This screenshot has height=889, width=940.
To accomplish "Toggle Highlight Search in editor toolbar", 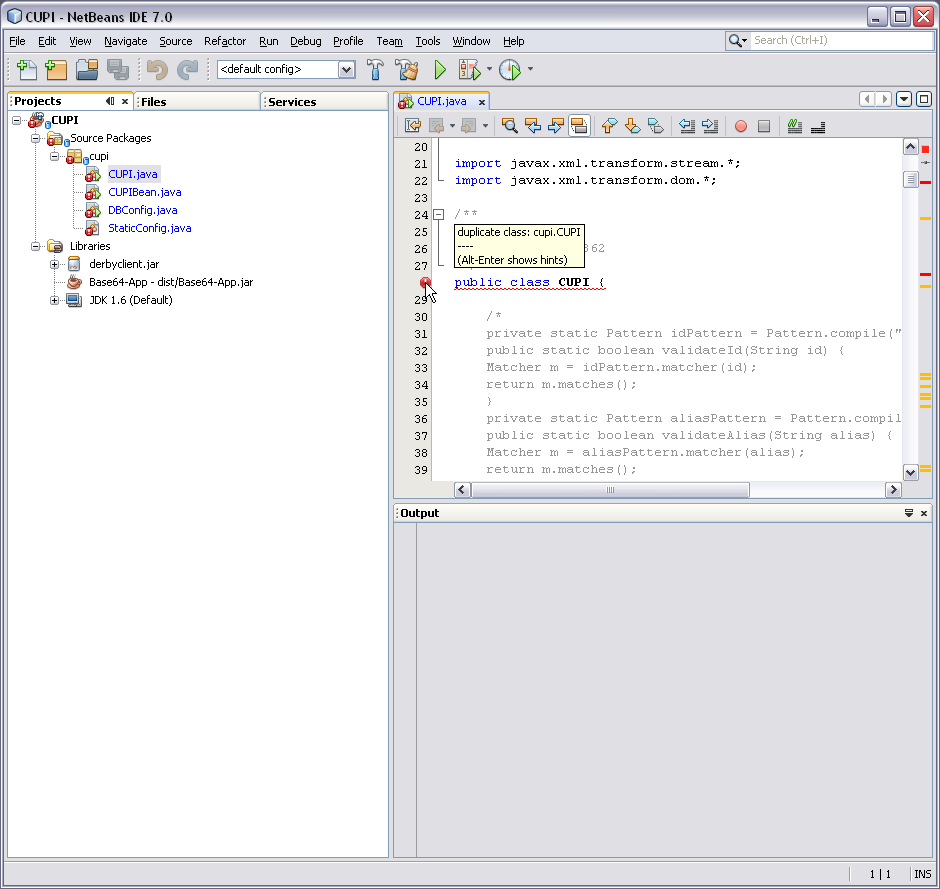I will pos(579,126).
